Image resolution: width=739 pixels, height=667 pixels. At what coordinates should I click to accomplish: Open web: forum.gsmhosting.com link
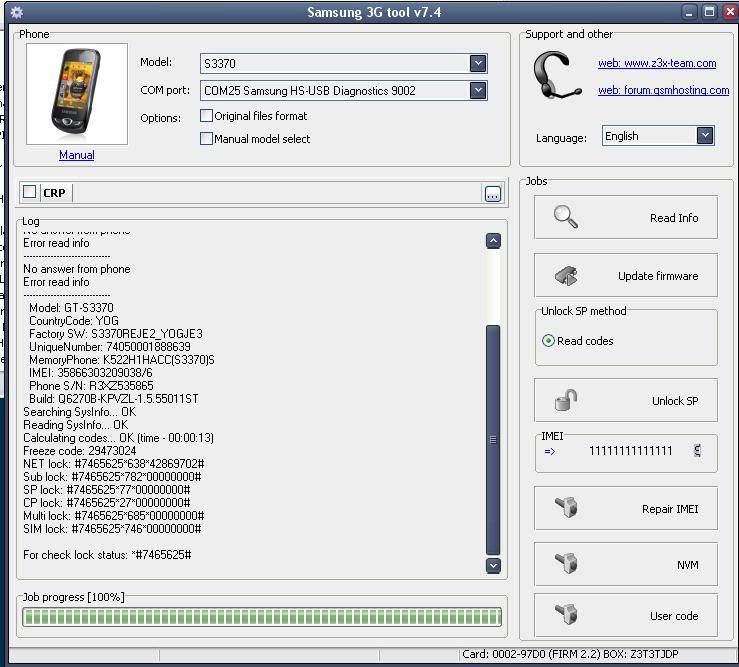tap(663, 90)
